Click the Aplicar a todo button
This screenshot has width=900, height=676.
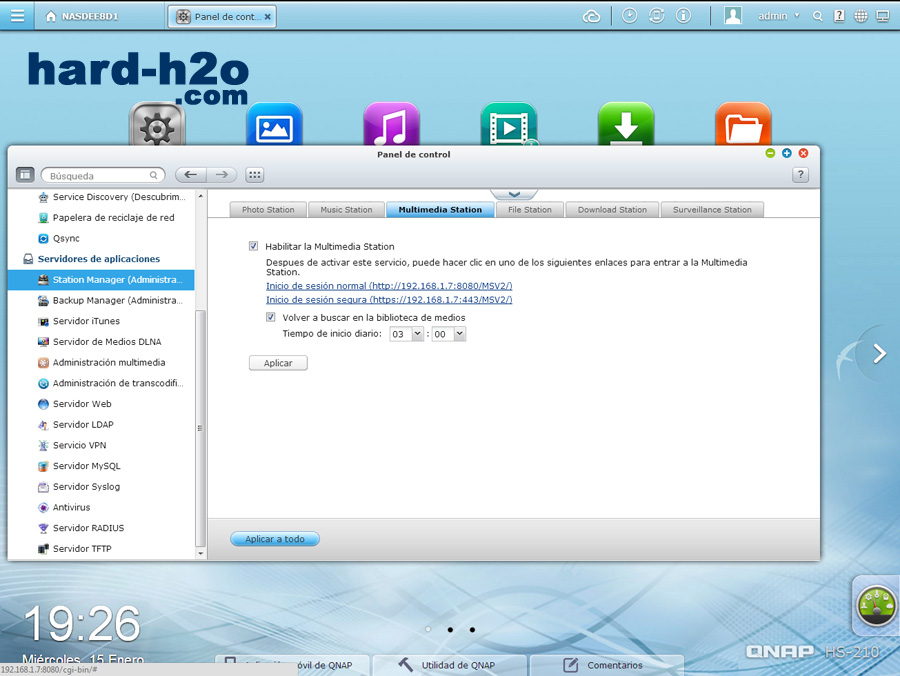tap(275, 539)
